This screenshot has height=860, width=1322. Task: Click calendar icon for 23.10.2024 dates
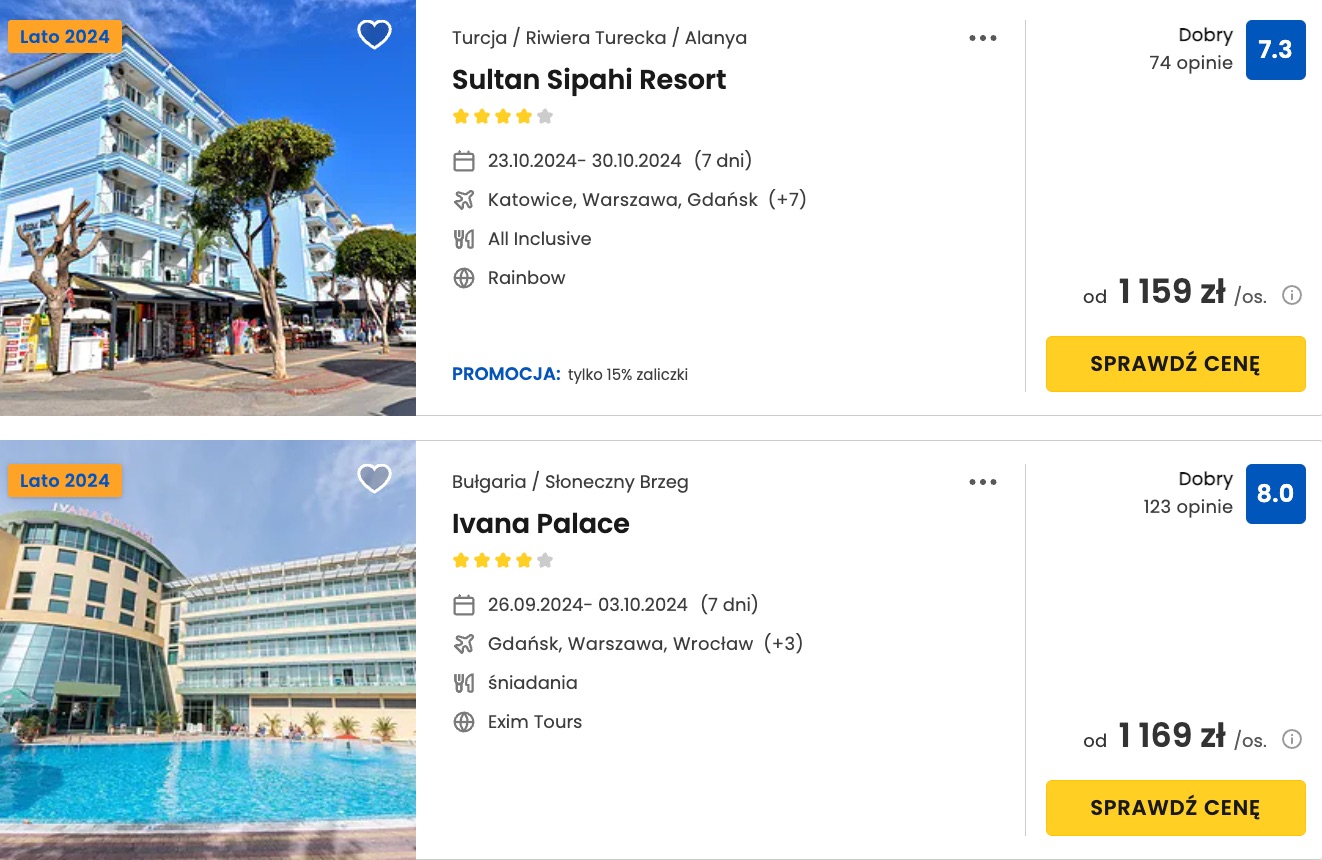(464, 161)
